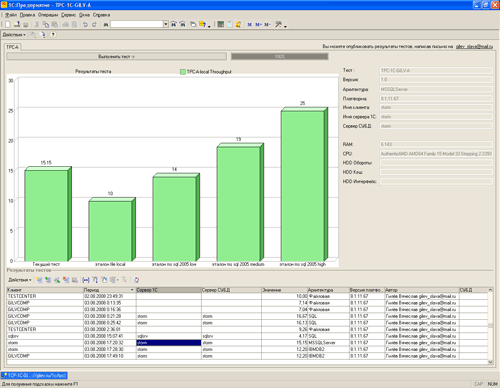Click the Open file toolbar icon

click(17, 24)
